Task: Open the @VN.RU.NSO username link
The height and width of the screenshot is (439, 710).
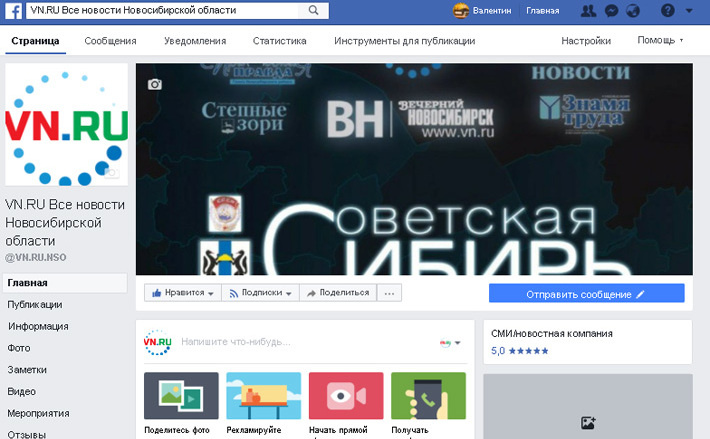Action: 35,258
